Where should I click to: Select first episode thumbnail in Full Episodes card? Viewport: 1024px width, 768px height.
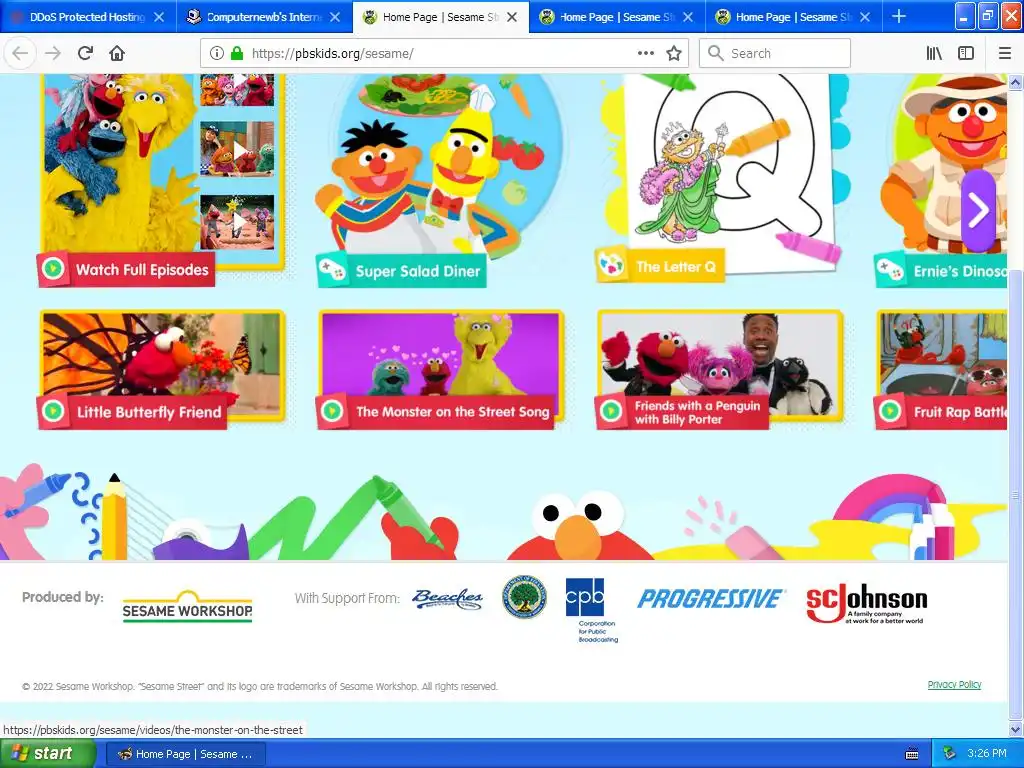237,90
